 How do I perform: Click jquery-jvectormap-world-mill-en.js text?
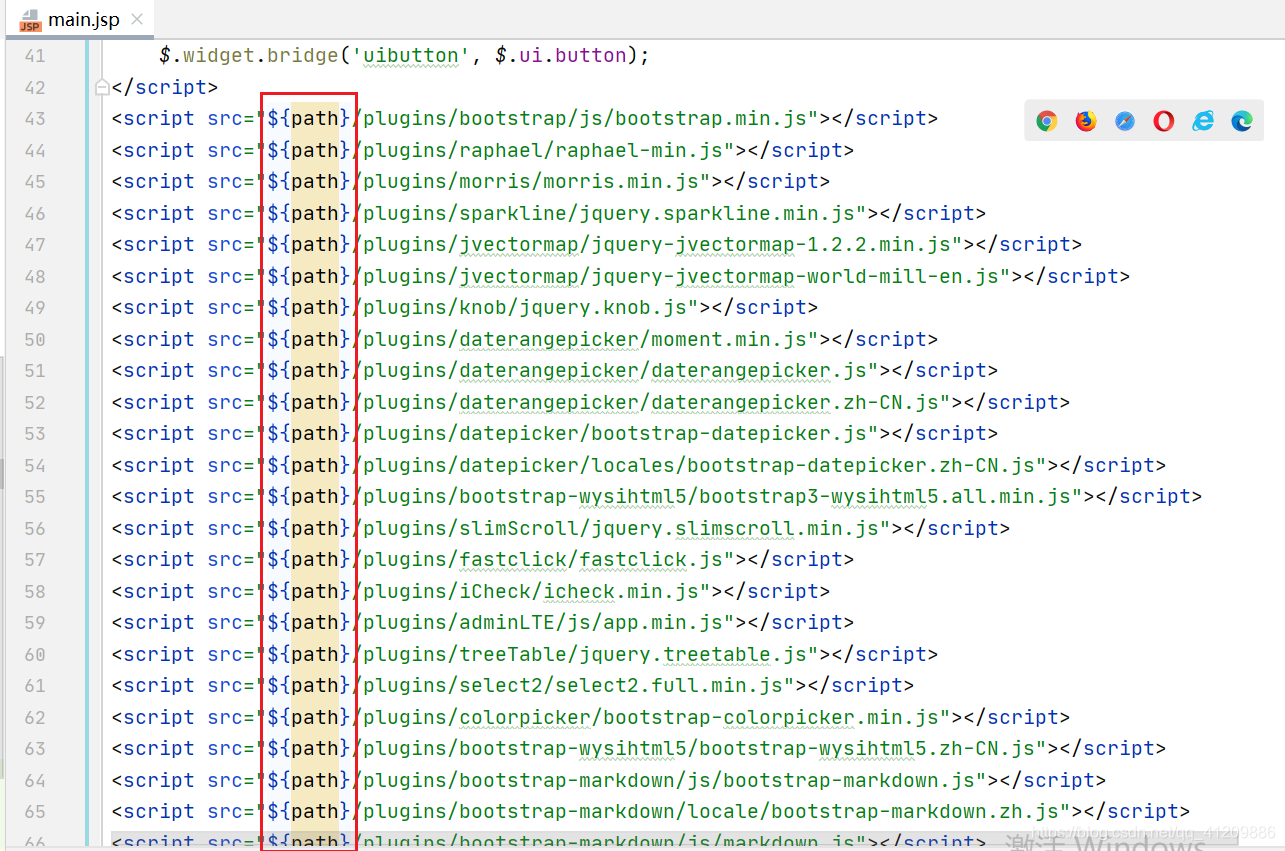pos(796,276)
